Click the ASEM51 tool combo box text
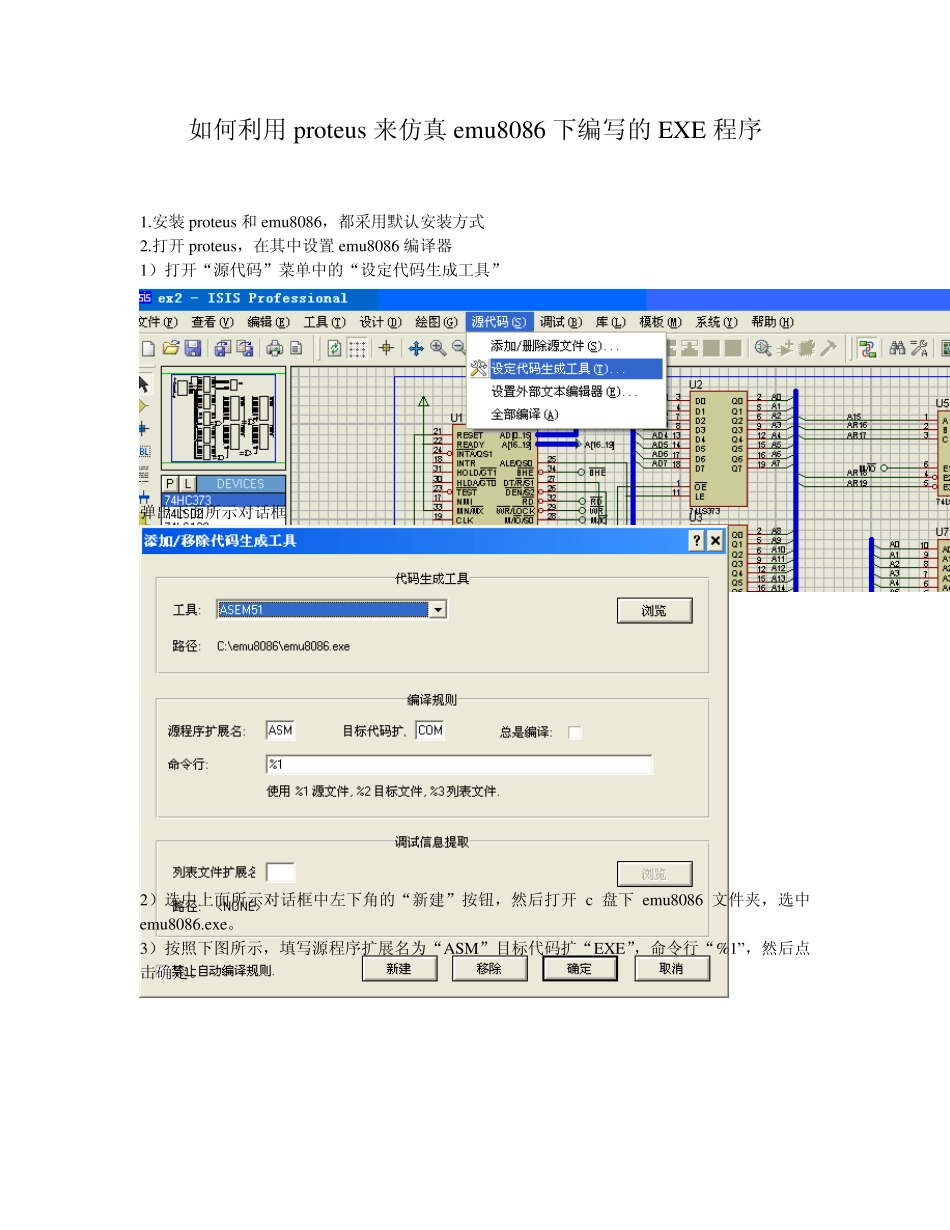This screenshot has width=950, height=1230. pos(322,609)
